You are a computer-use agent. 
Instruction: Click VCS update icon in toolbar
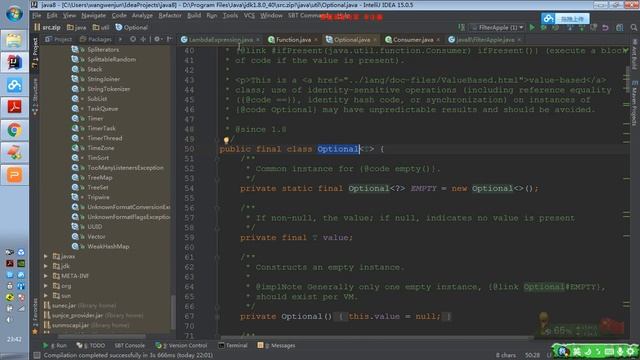(570, 27)
